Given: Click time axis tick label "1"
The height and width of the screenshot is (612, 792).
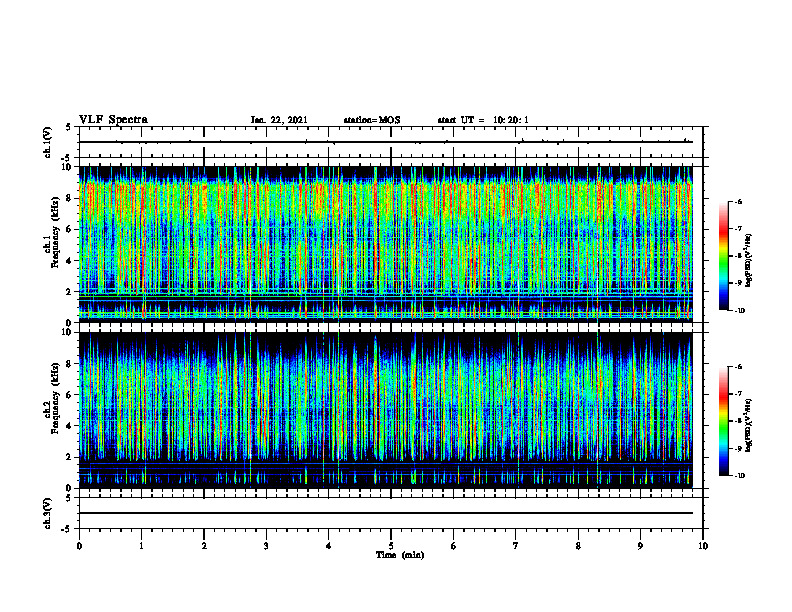Looking at the screenshot, I should pyautogui.click(x=141, y=546).
